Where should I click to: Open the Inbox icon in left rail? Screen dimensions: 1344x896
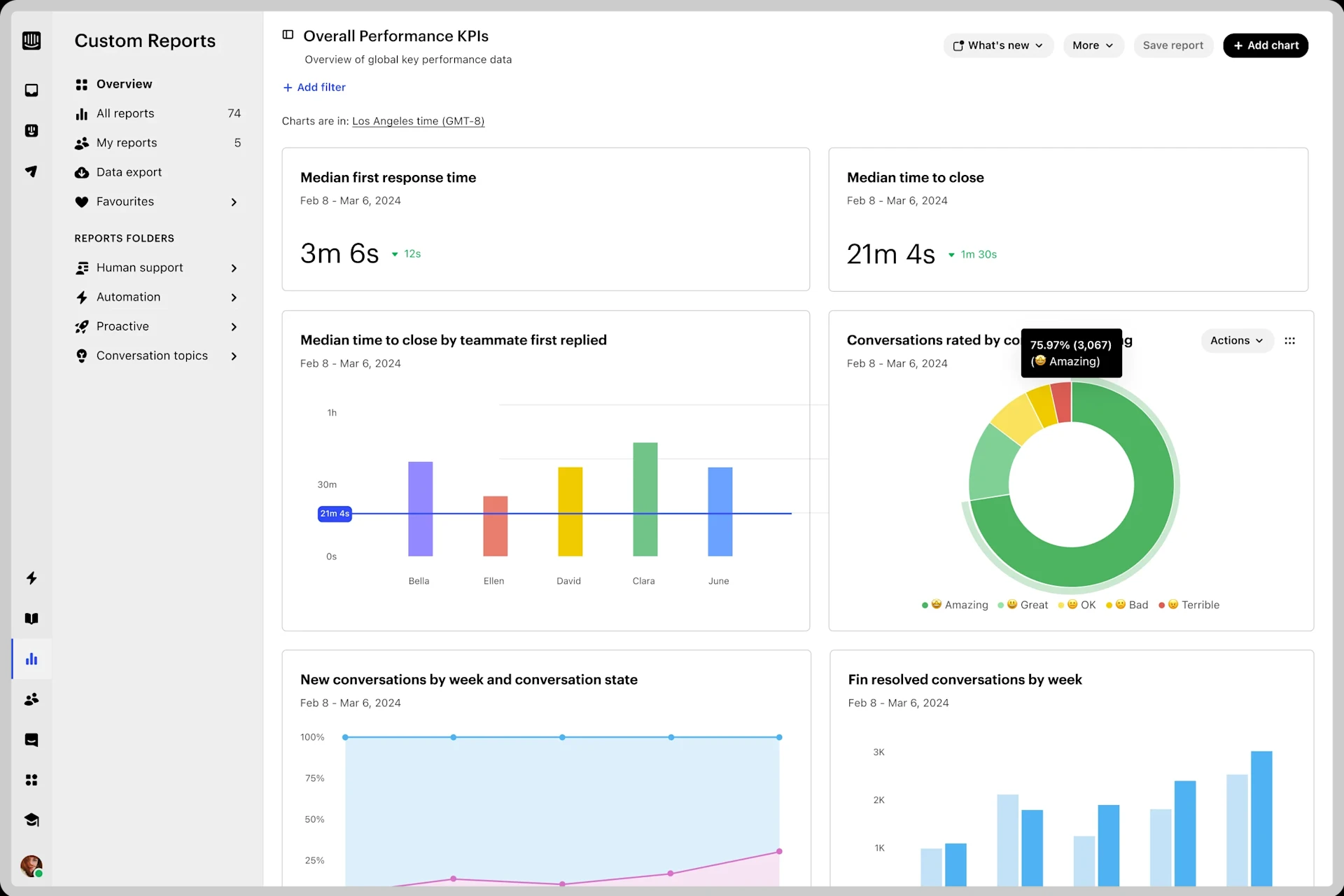click(31, 90)
